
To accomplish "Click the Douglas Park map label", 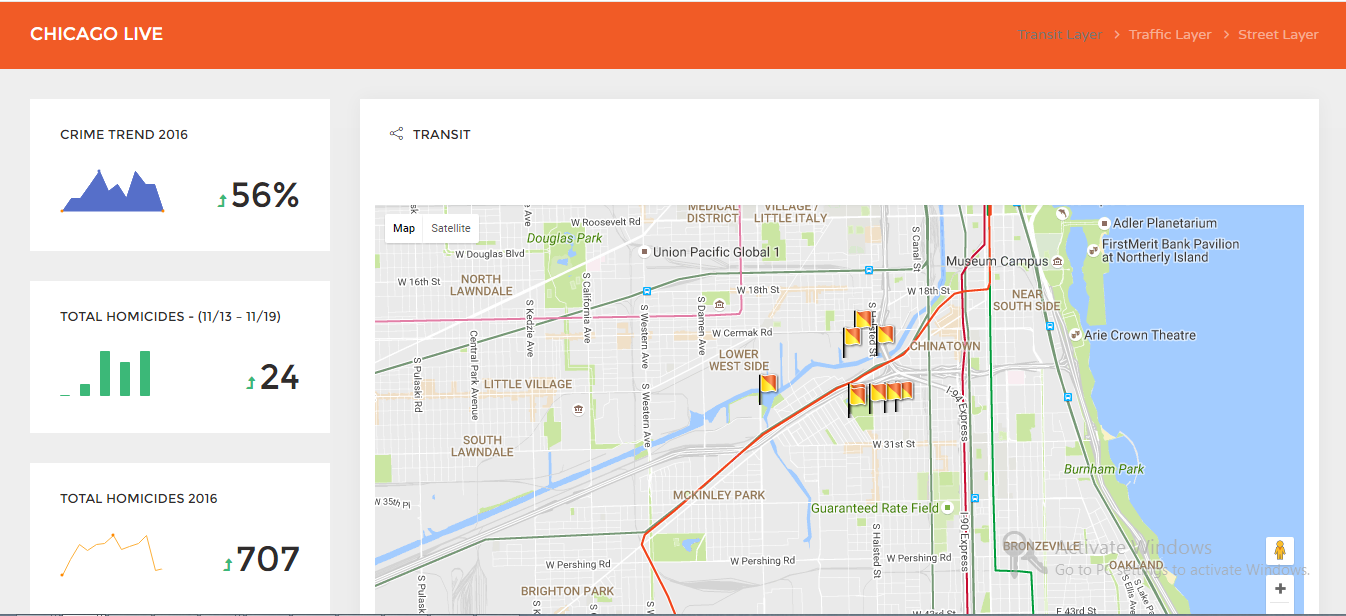I will click(565, 238).
